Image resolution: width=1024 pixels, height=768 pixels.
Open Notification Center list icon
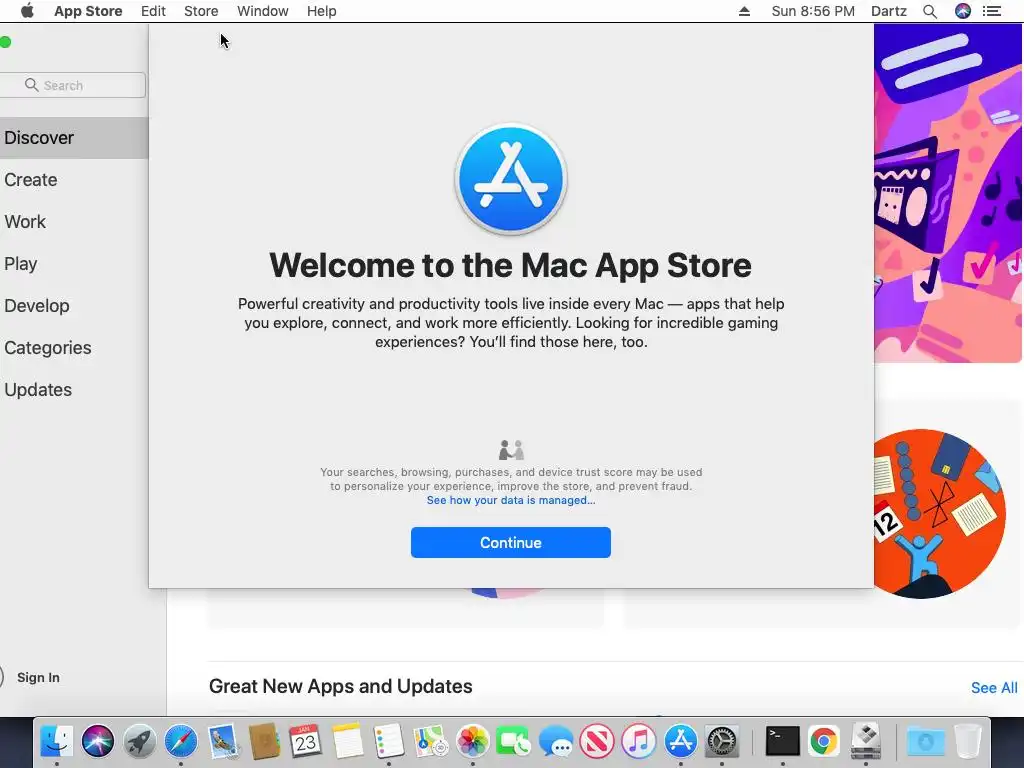point(992,11)
